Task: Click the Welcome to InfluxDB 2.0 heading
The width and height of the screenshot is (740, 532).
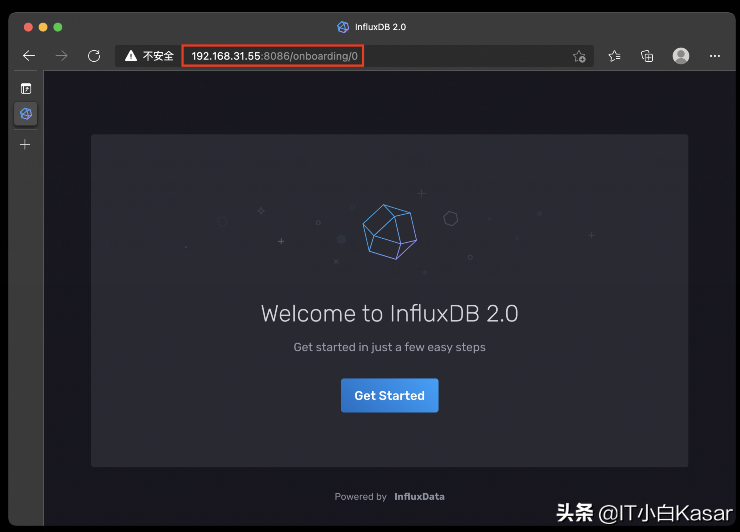Action: coord(389,313)
